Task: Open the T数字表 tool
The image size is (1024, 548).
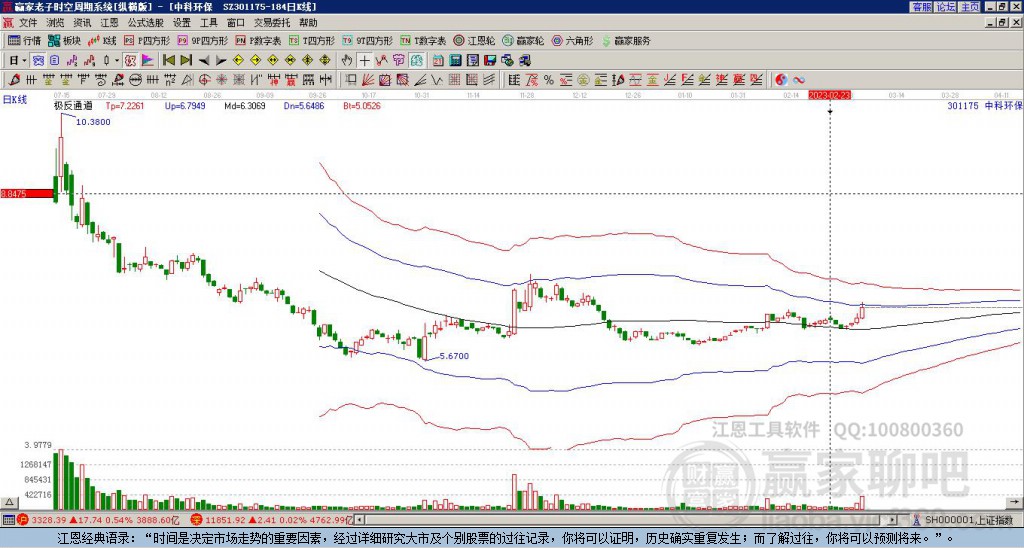Action: click(423, 40)
